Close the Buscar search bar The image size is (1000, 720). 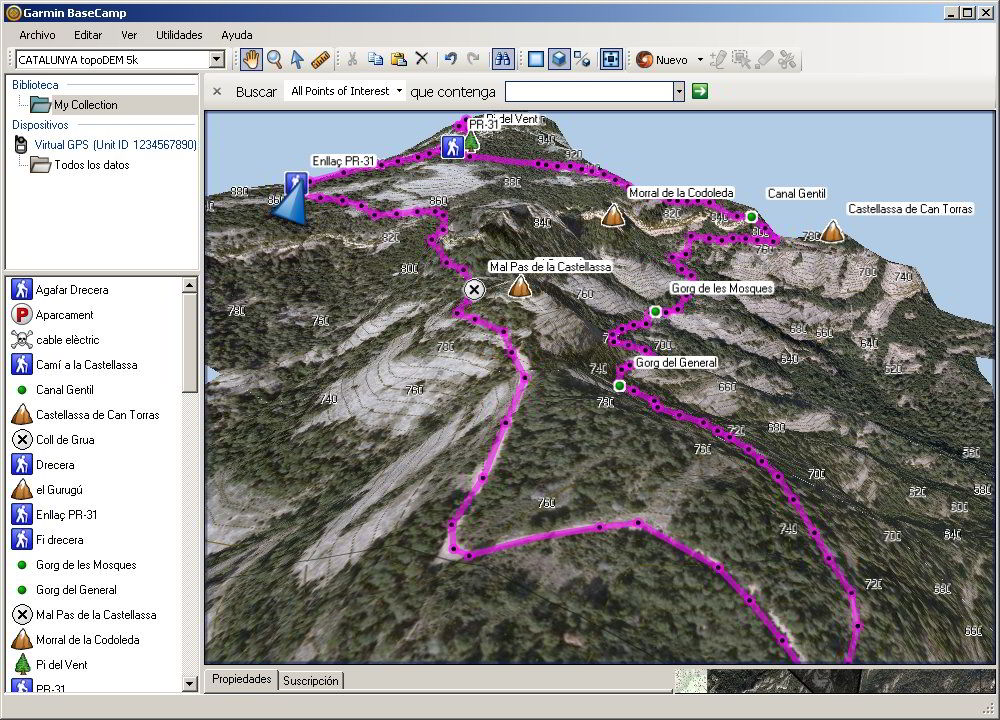tap(216, 91)
